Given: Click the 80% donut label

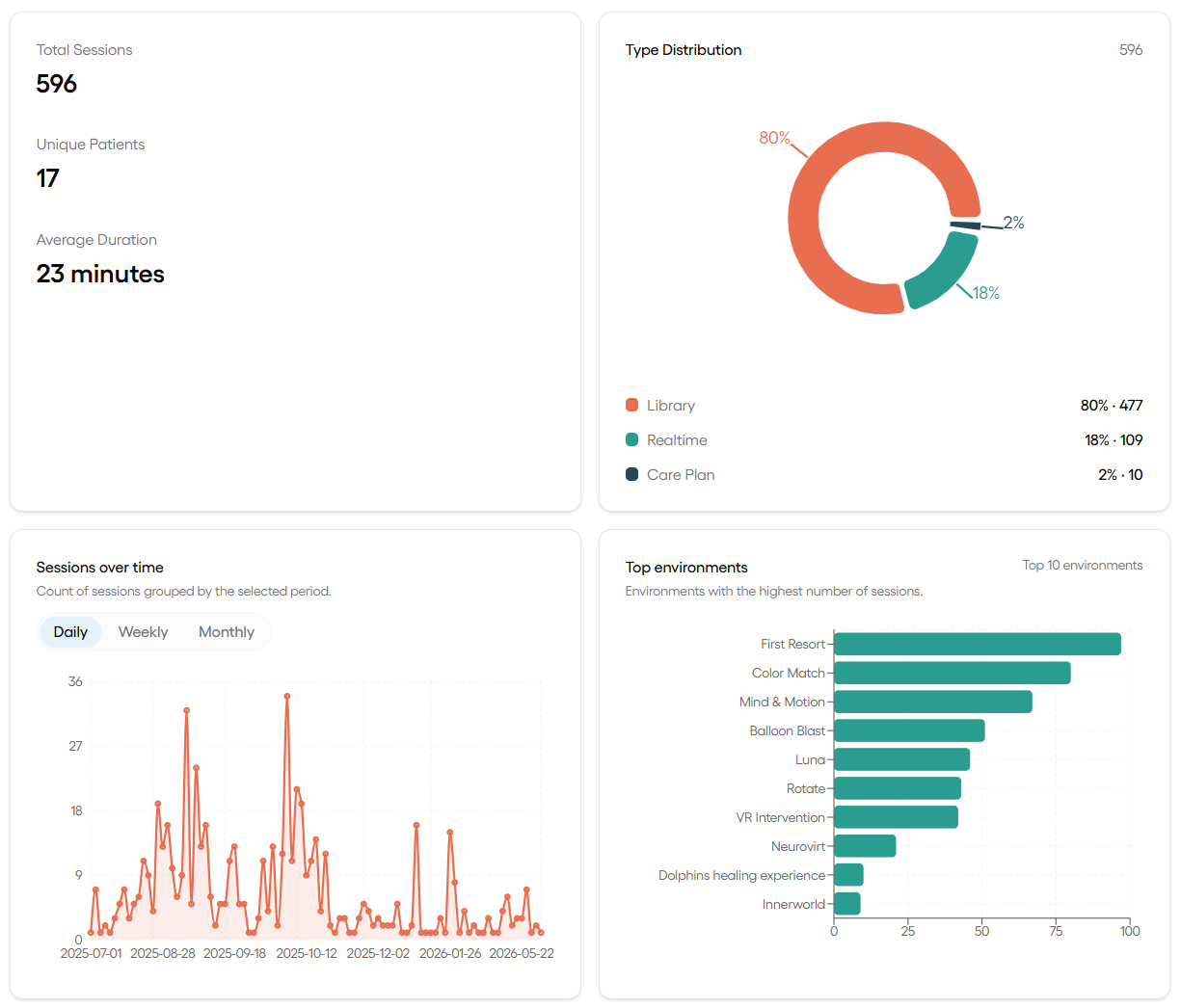Looking at the screenshot, I should tap(774, 138).
